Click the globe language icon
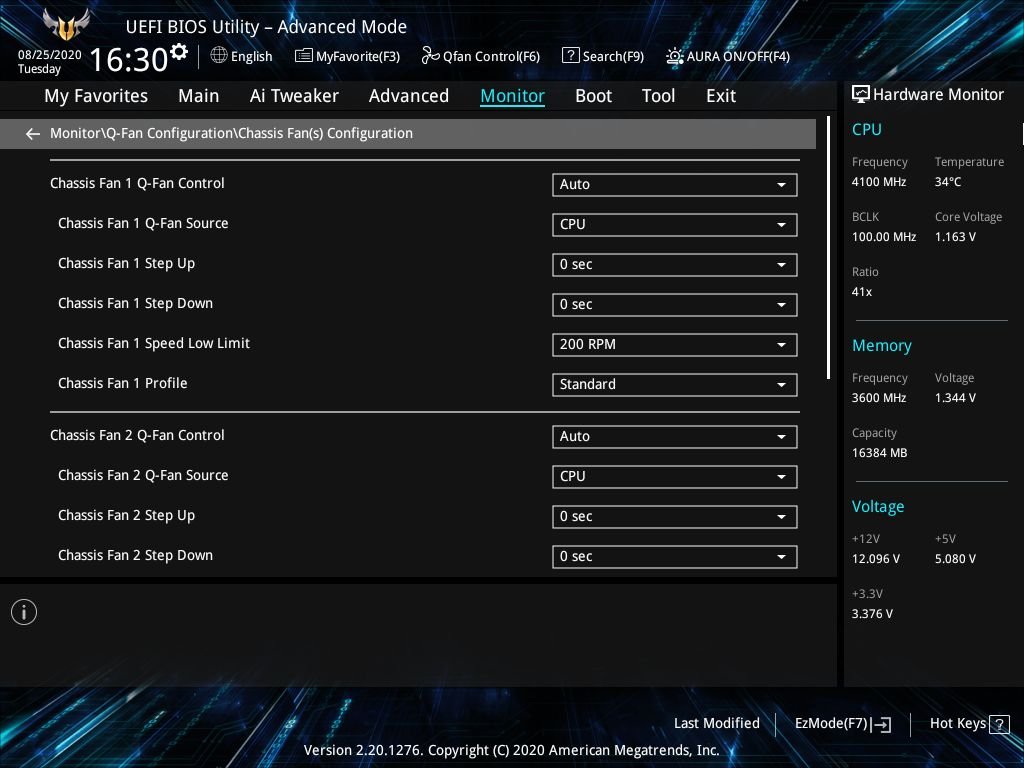 click(x=219, y=56)
